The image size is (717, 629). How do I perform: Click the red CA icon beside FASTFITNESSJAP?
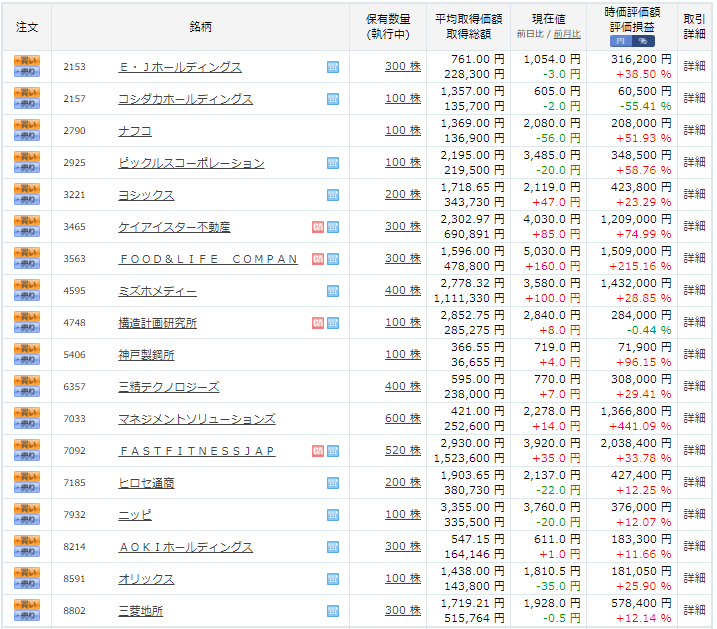pos(318,451)
